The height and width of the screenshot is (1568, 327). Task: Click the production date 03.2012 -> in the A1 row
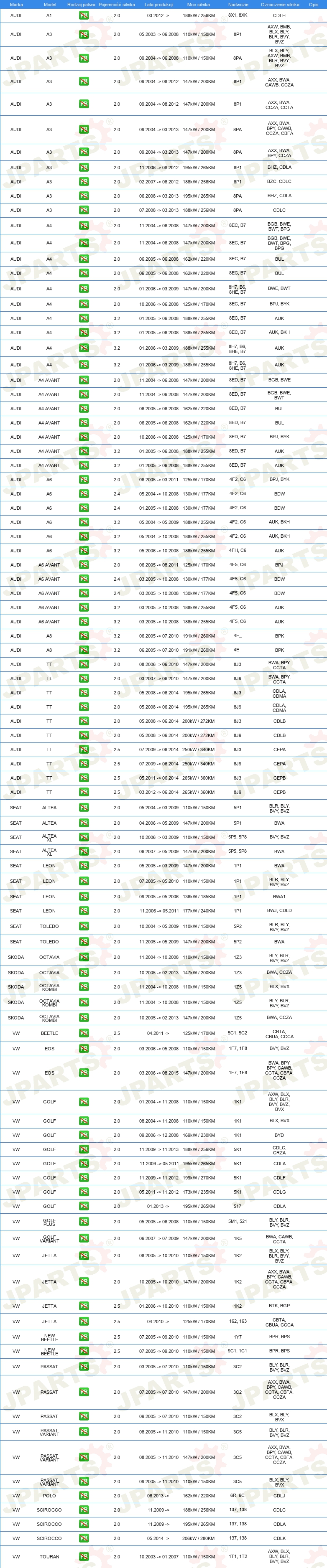158,15
